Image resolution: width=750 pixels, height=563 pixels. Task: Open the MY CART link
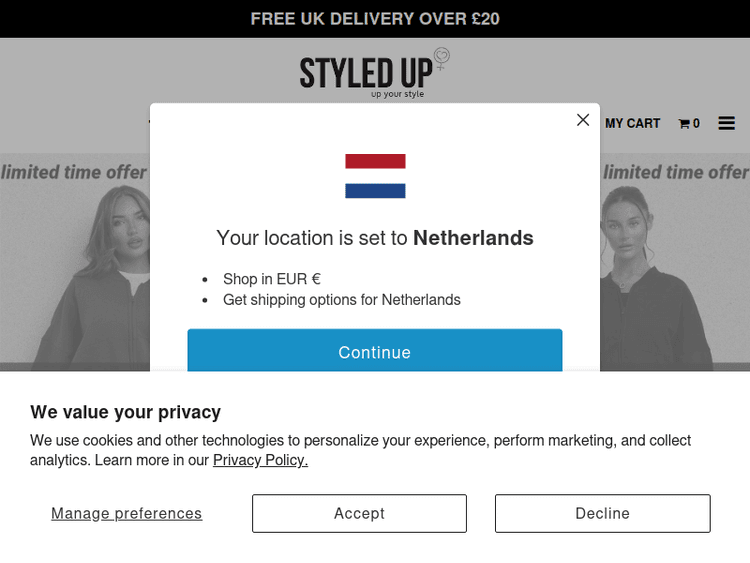tap(632, 123)
